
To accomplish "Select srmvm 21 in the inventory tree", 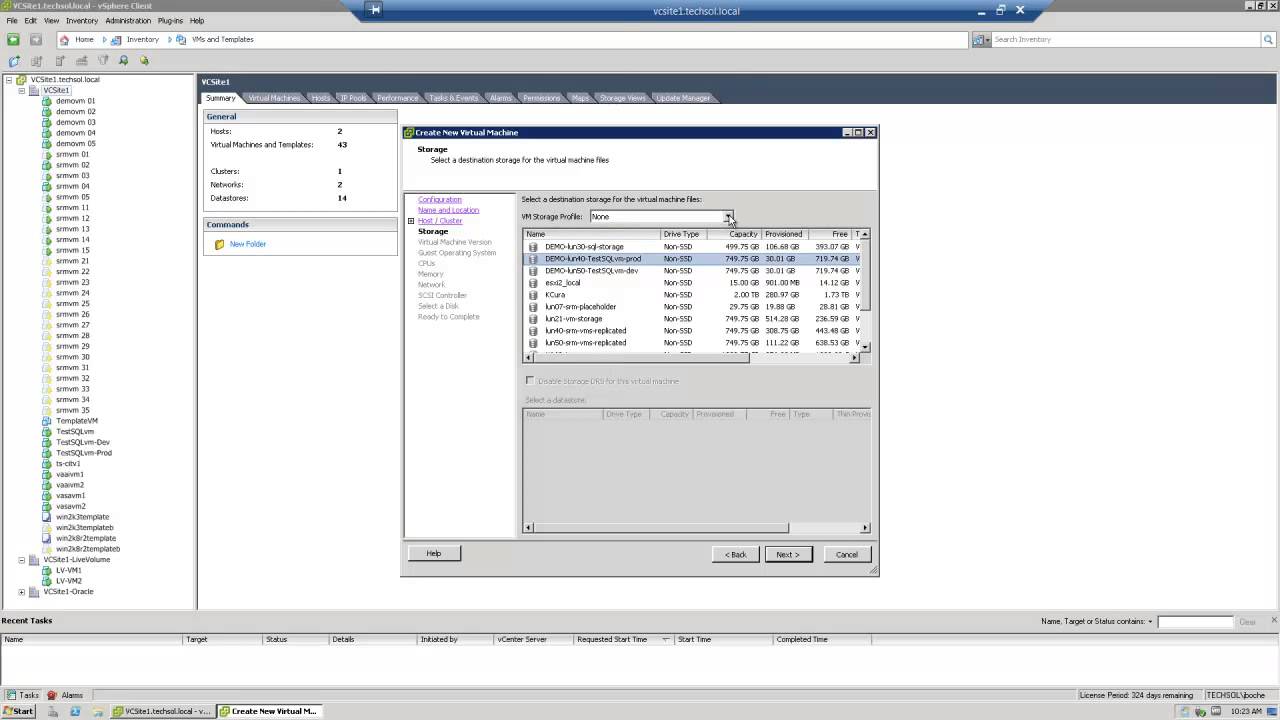I will click(x=72, y=261).
